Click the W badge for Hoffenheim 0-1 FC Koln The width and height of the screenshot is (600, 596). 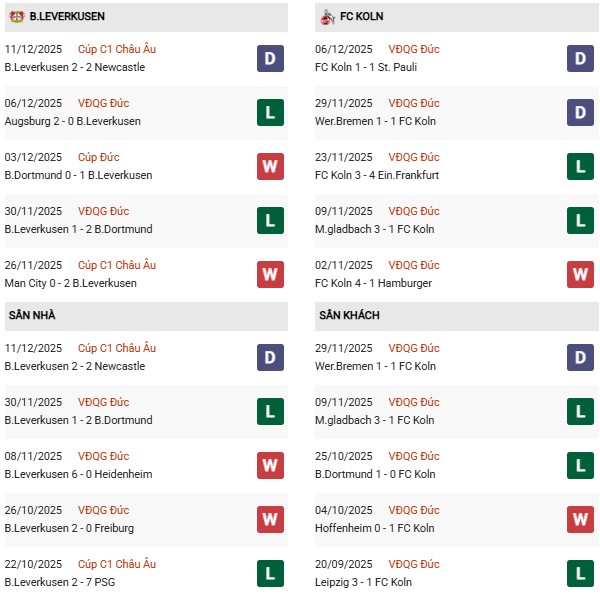point(580,520)
